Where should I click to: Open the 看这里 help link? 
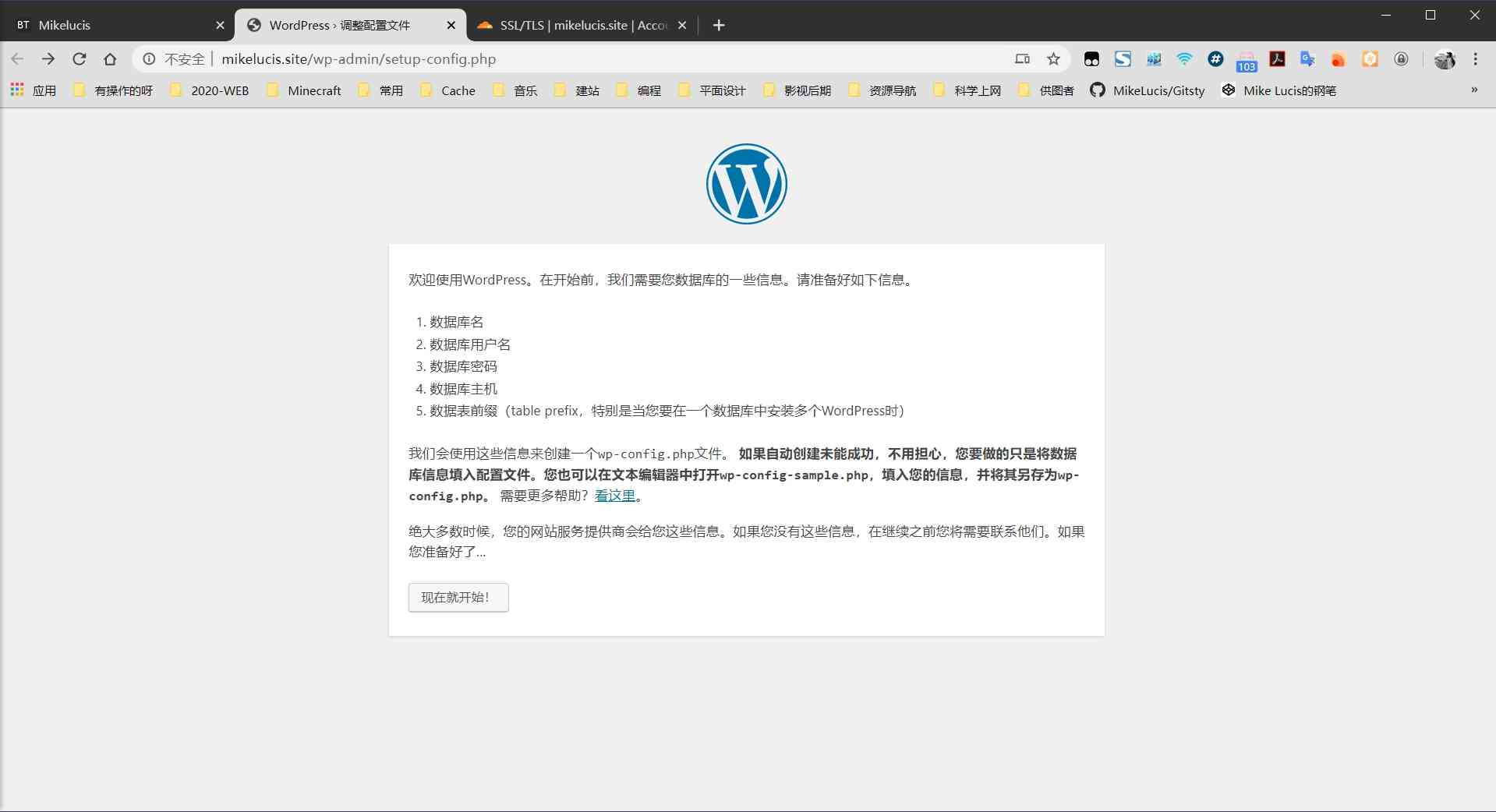[615, 496]
